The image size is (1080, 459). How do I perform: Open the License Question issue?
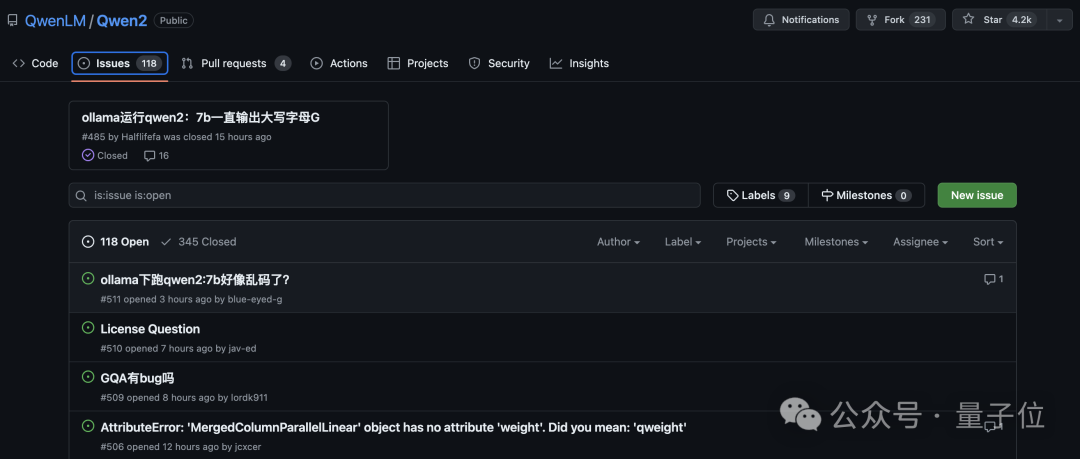[150, 329]
